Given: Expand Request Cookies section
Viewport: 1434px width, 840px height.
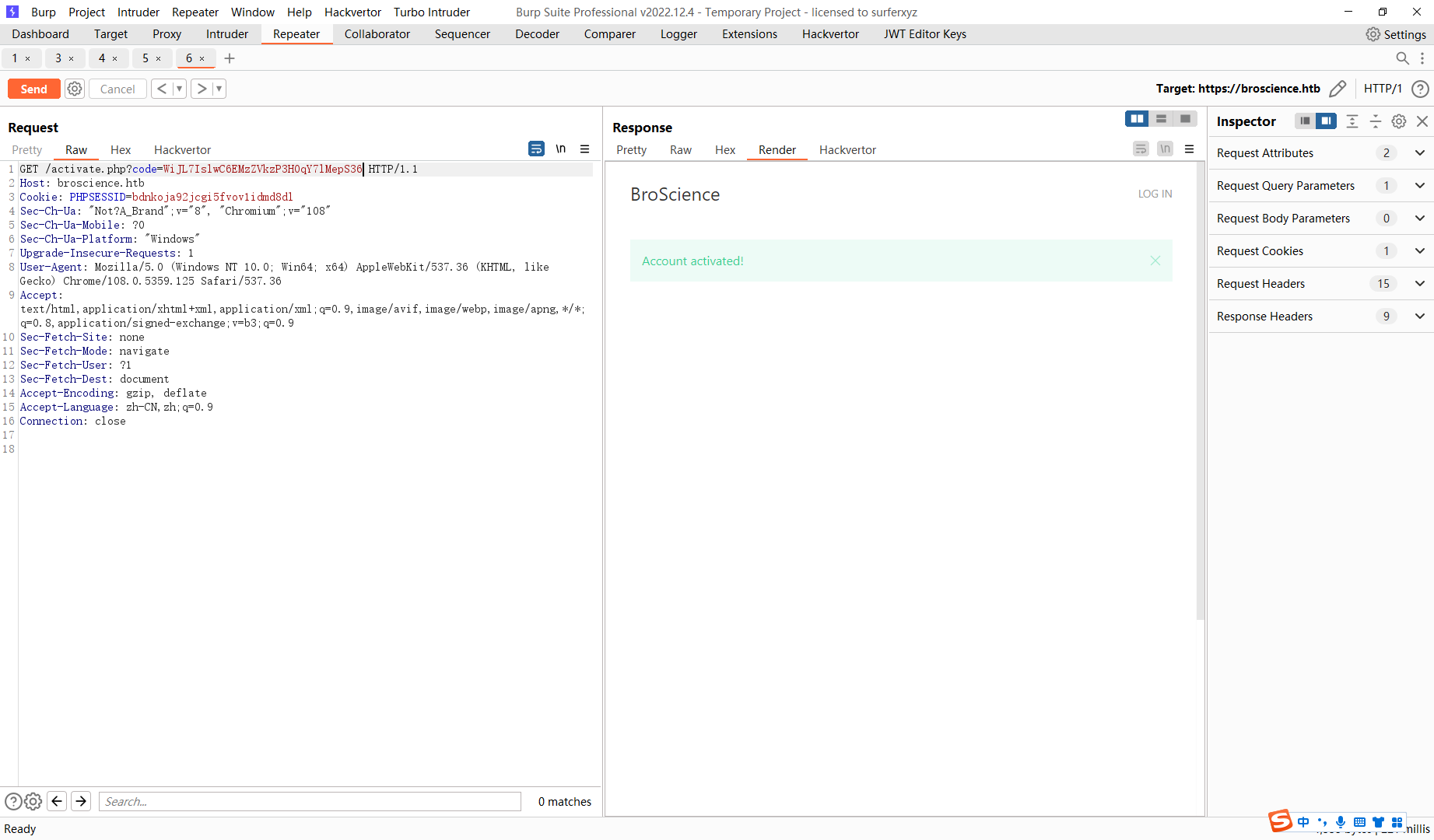Looking at the screenshot, I should click(1321, 251).
